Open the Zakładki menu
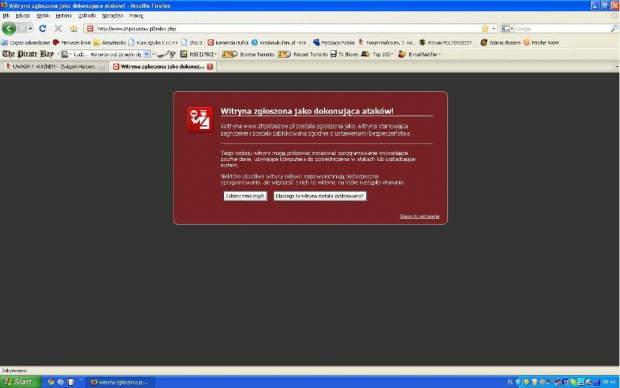The width and height of the screenshot is (620, 388). 87,16
